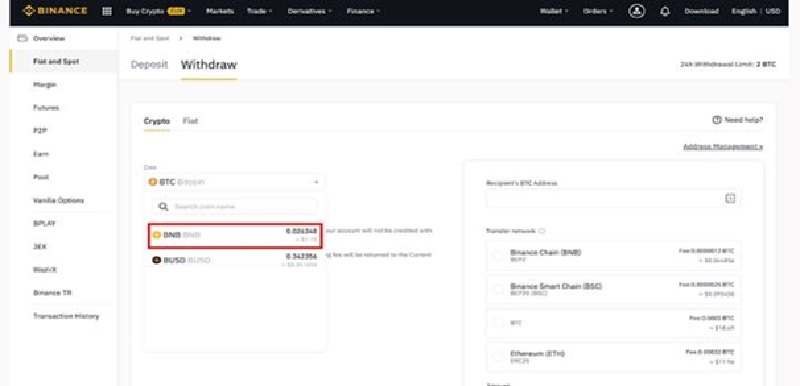Select Binance Smart Chain (BSC) network
Viewport: 800px width, 386px height.
coord(614,290)
